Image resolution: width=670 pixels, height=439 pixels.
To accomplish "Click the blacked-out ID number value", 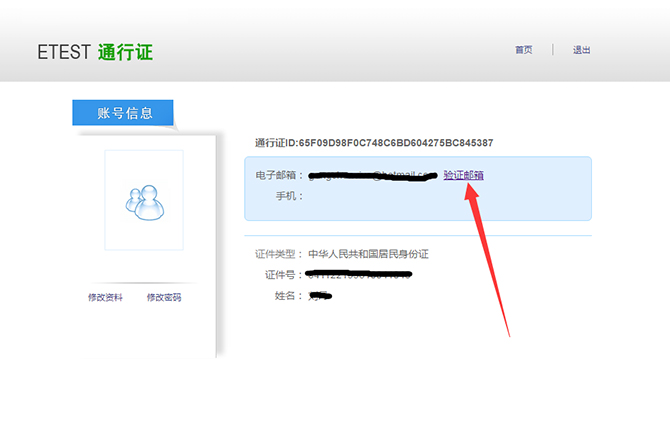I will tap(359, 274).
